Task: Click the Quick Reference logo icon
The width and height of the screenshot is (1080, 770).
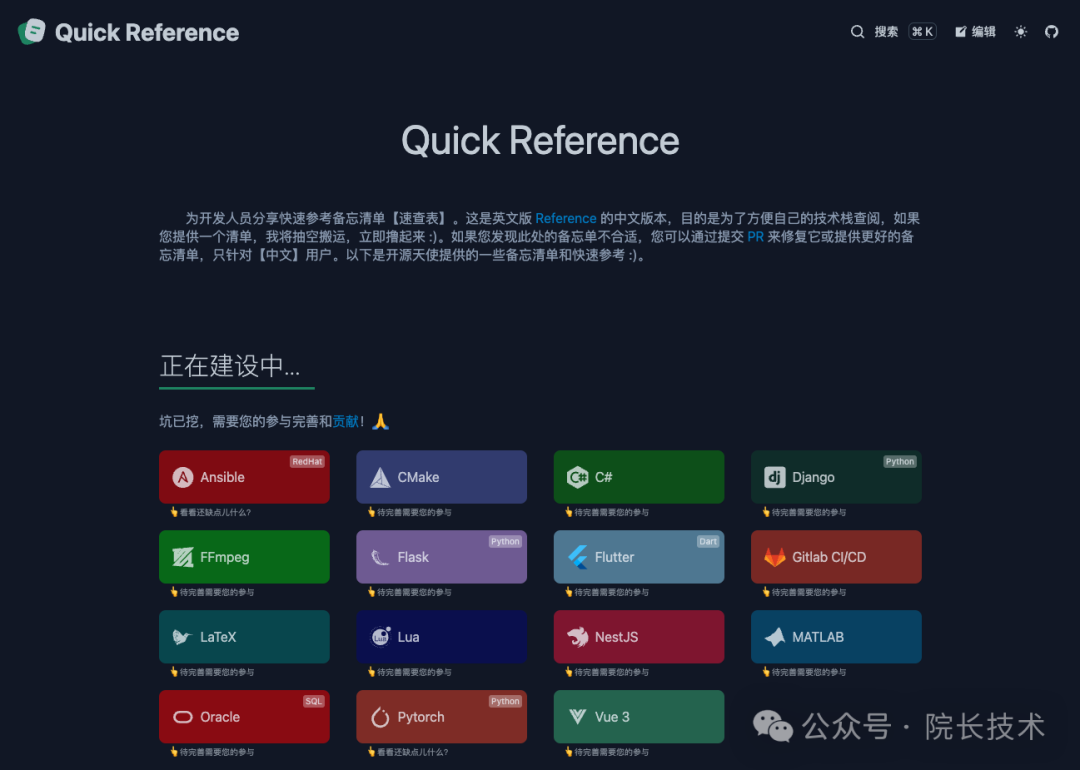Action: [x=32, y=32]
